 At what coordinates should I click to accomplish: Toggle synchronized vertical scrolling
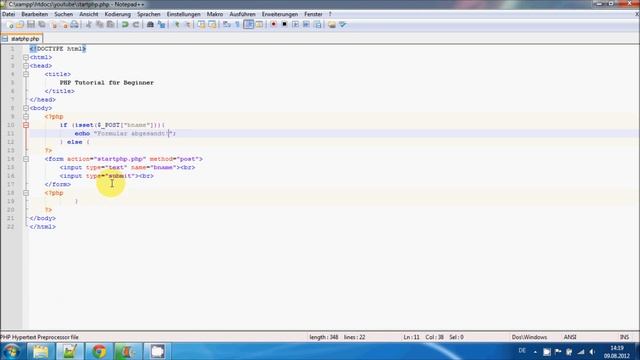202,24
